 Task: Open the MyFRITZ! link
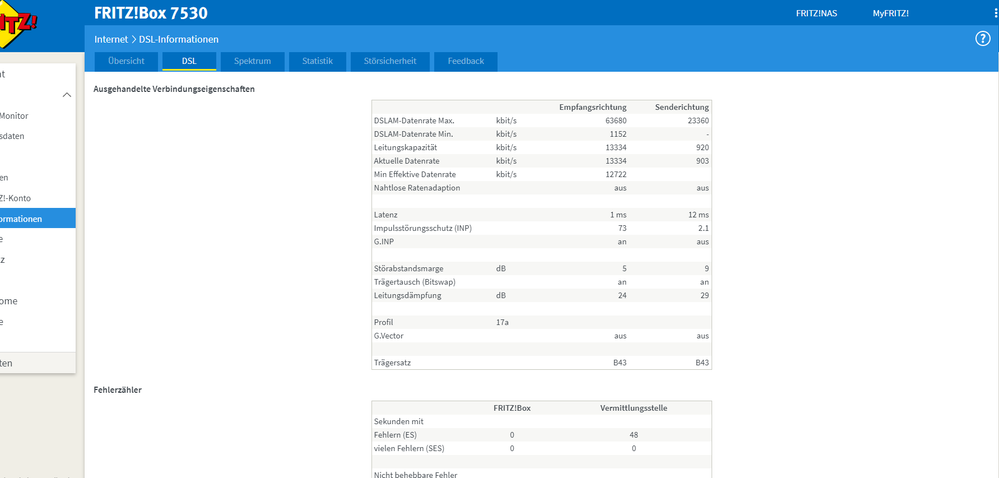pyautogui.click(x=891, y=13)
